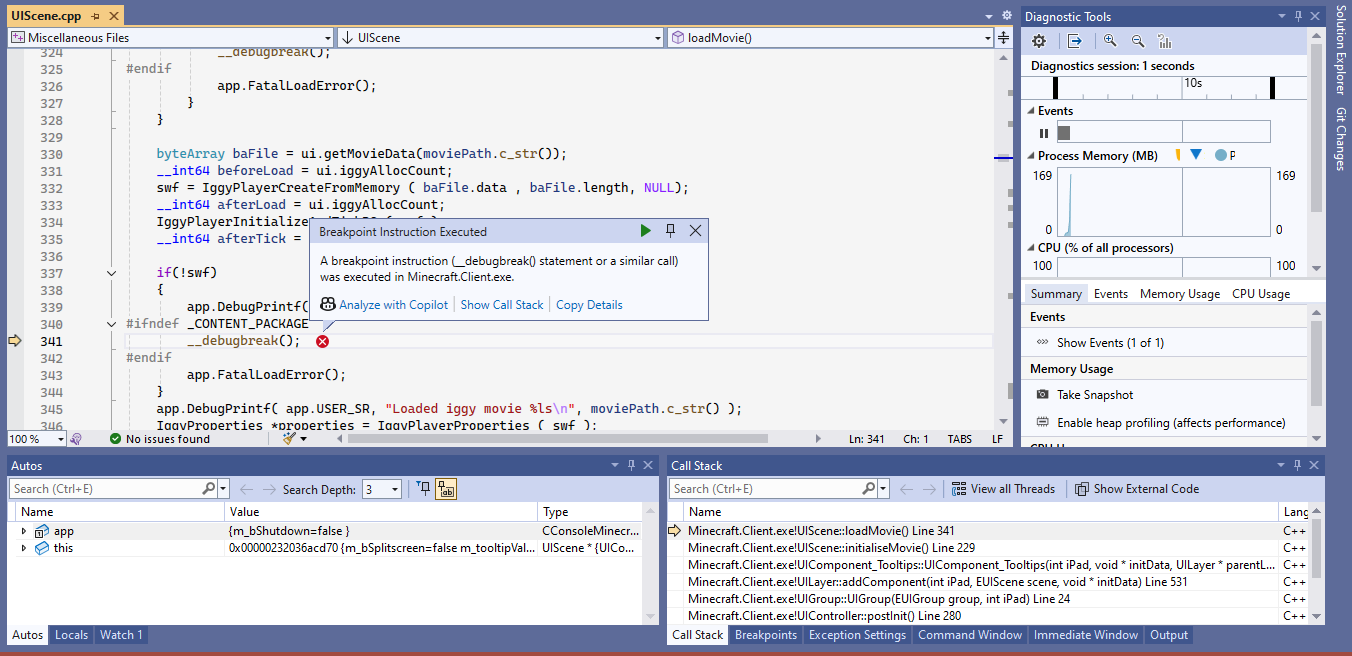1352x656 pixels.
Task: Click Zoom In icon in Diagnostic Tools
Action: 1110,41
